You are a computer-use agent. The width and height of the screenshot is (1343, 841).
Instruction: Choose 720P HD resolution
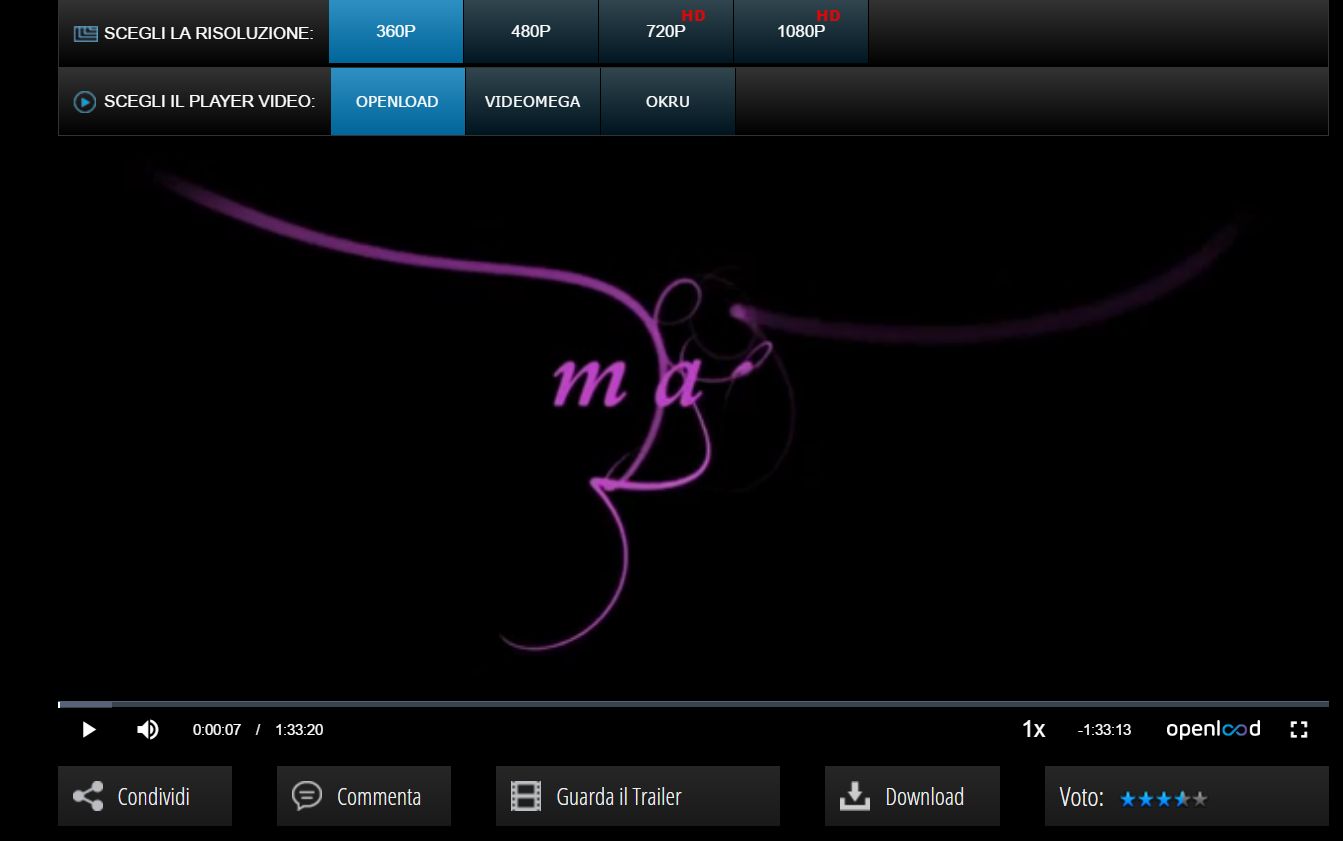[666, 32]
